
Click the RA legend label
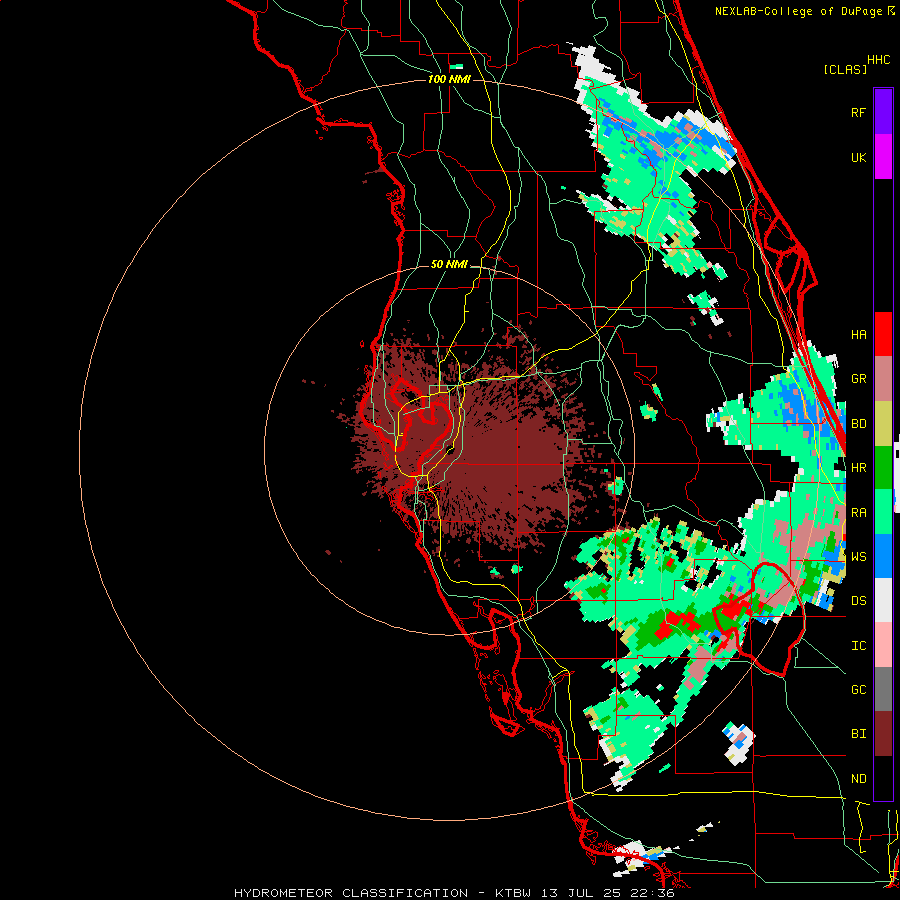[858, 513]
